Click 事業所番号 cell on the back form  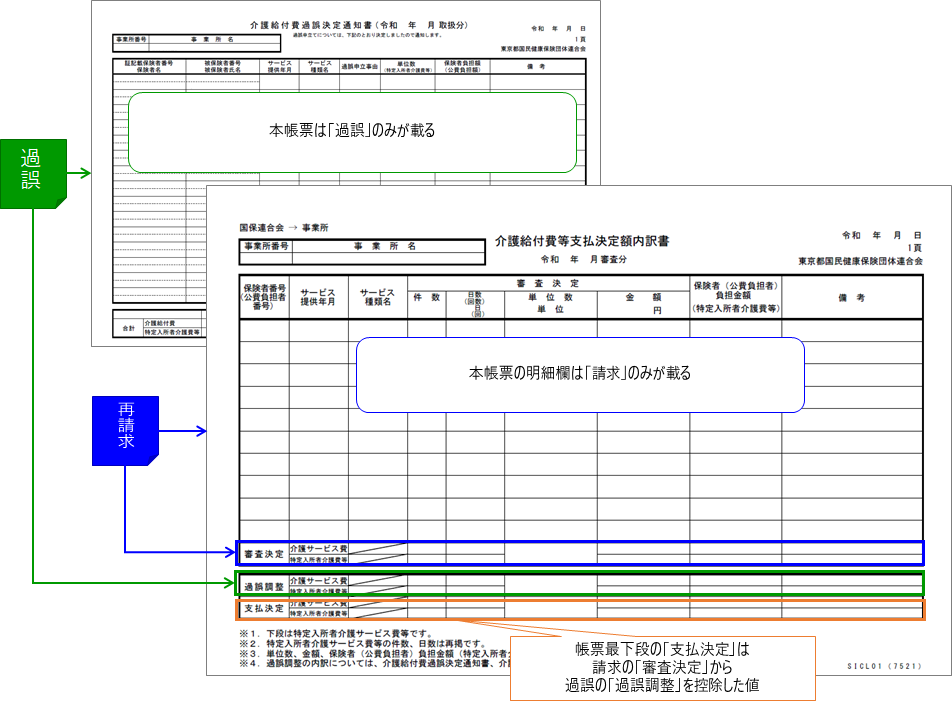(131, 39)
